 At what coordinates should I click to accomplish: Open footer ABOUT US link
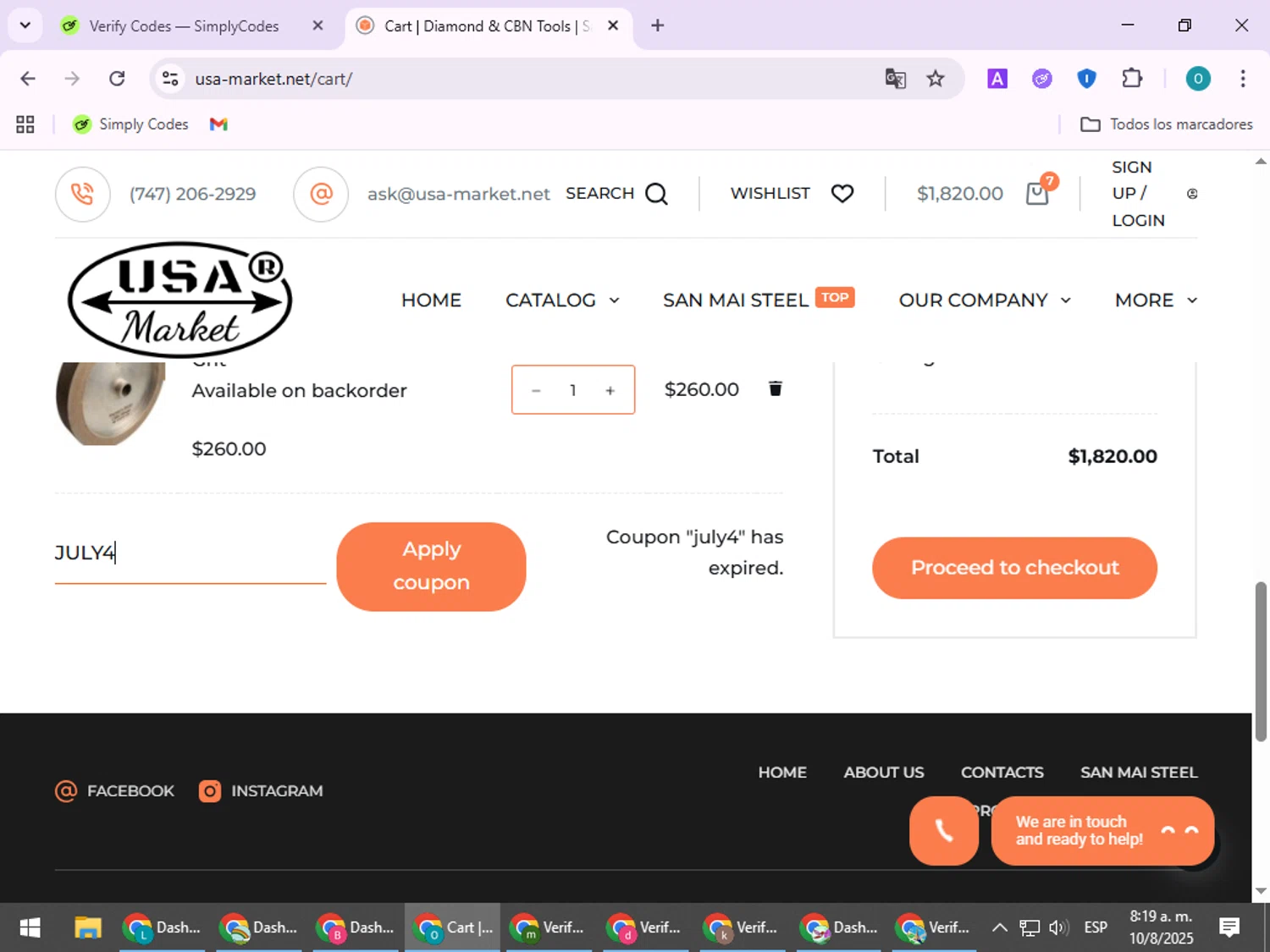(884, 773)
